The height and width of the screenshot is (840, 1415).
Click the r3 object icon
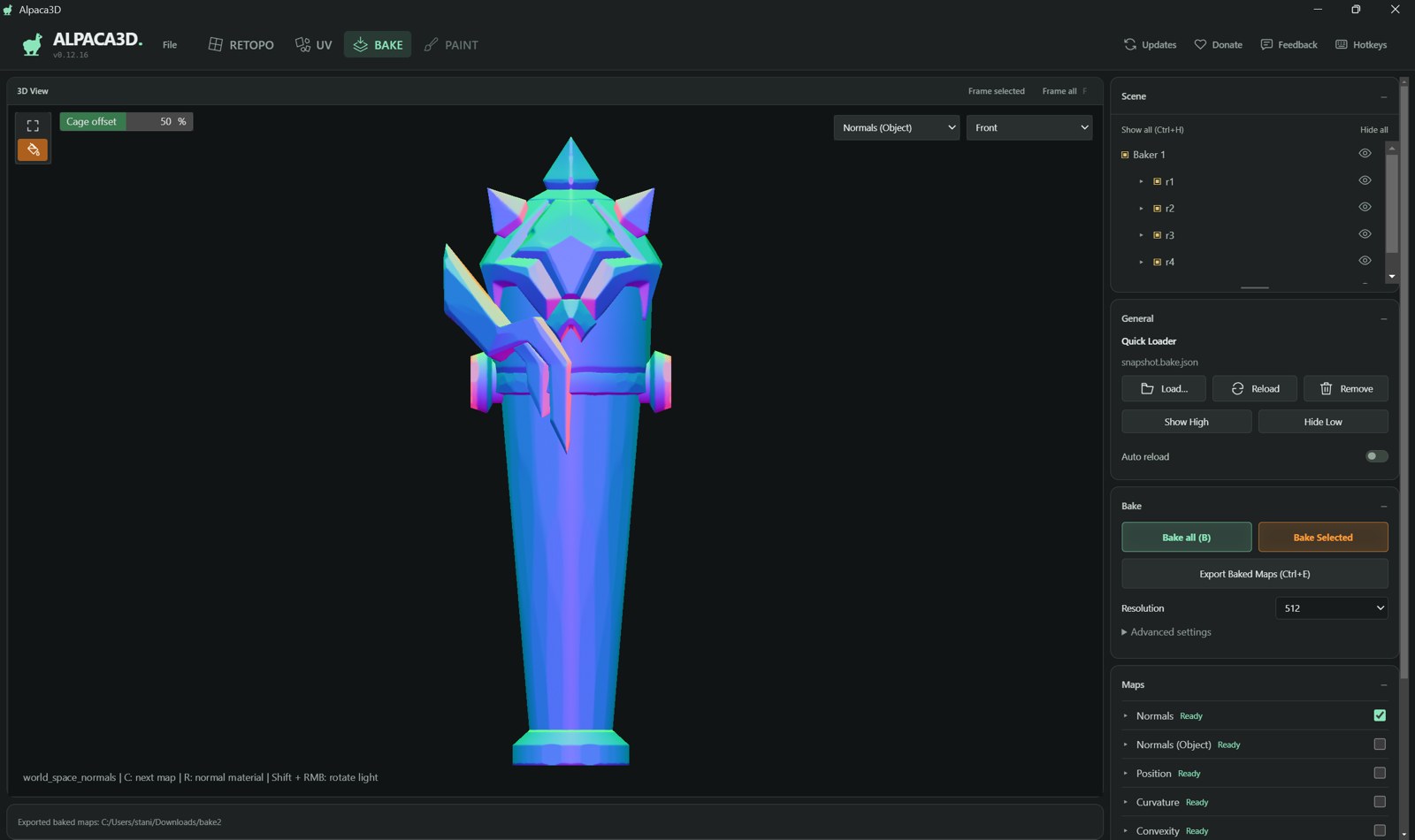1157,235
